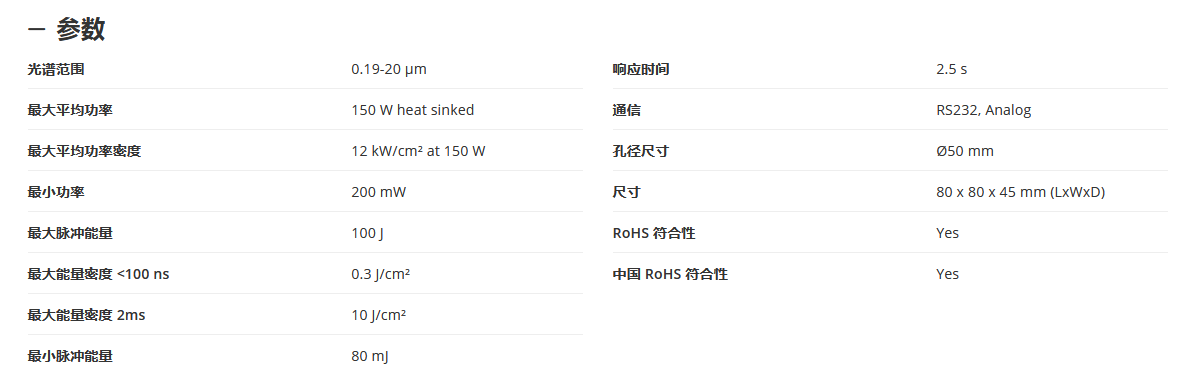This screenshot has height=388, width=1186.
Task: Select the 最大能量密度 <100 ns label
Action: [98, 274]
